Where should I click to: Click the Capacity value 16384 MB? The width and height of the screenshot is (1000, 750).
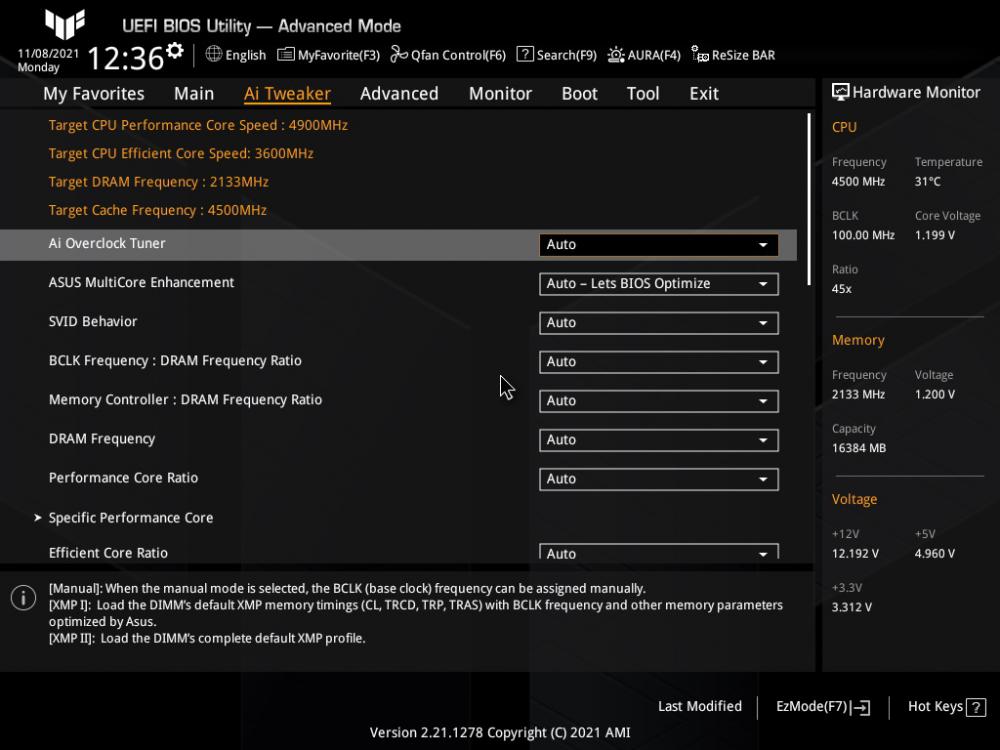[x=858, y=448]
